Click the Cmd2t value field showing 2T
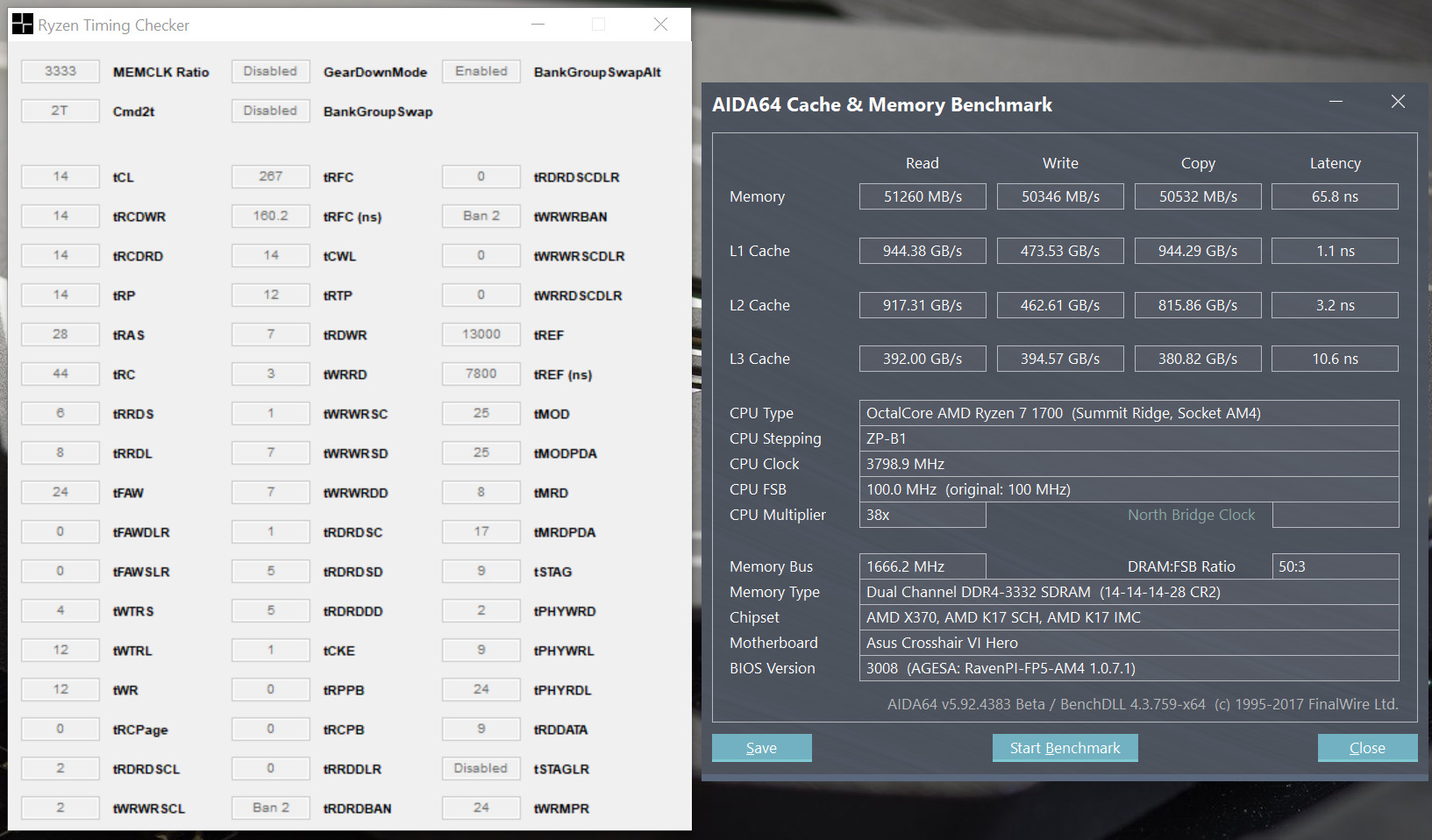 pyautogui.click(x=61, y=110)
